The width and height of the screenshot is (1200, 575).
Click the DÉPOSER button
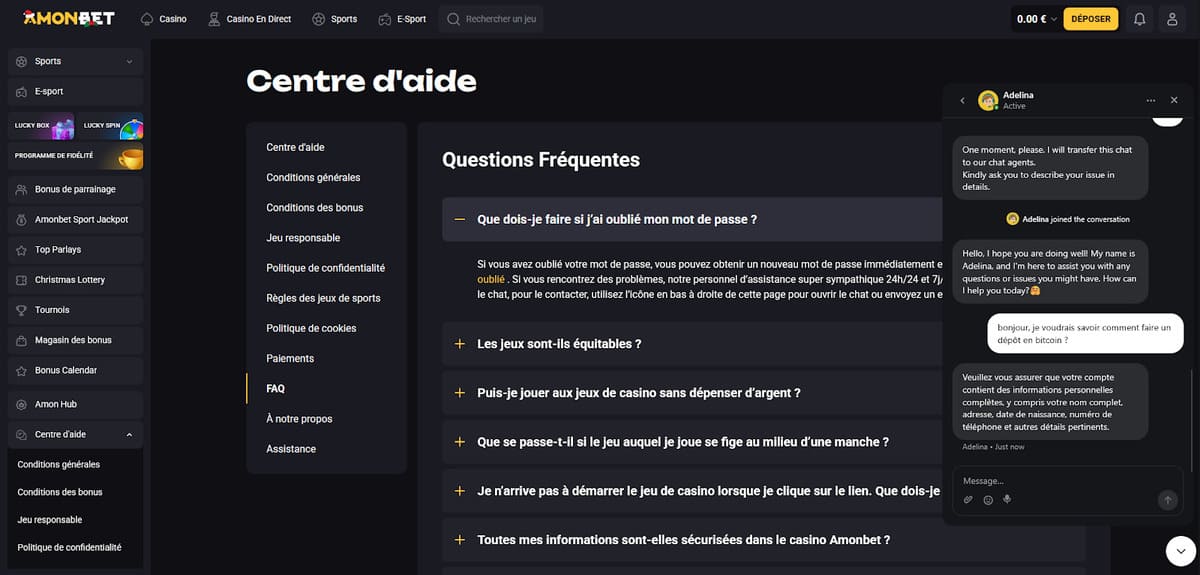pos(1091,19)
